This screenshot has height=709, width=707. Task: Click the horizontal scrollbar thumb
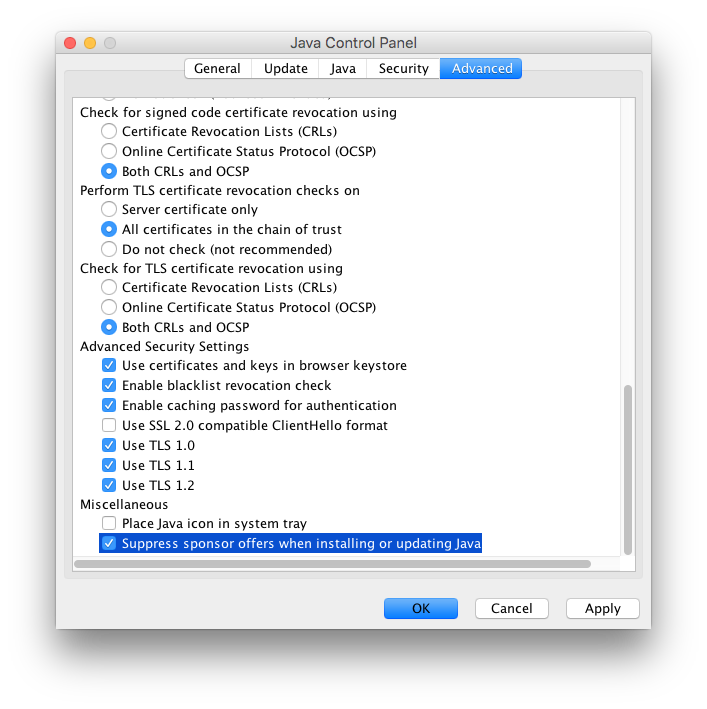(332, 564)
